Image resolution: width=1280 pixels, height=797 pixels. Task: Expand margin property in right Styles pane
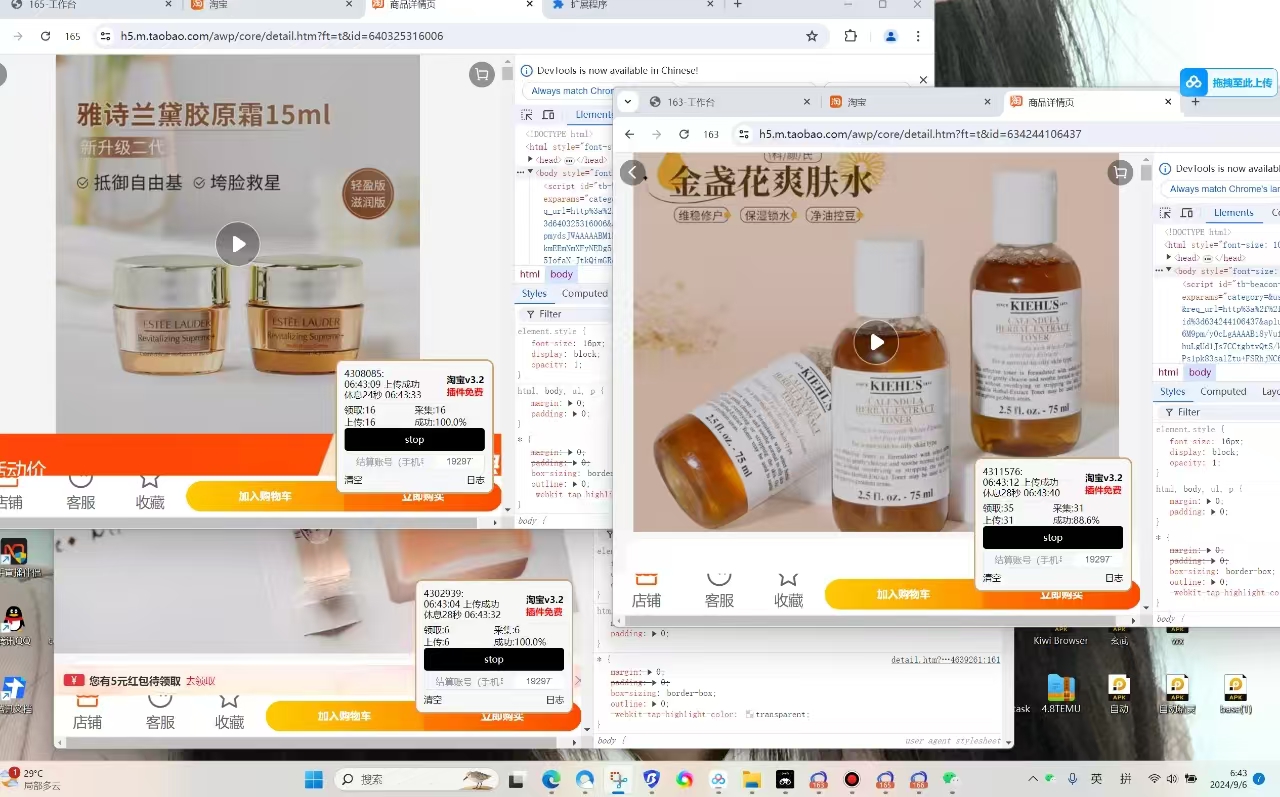(x=1210, y=501)
